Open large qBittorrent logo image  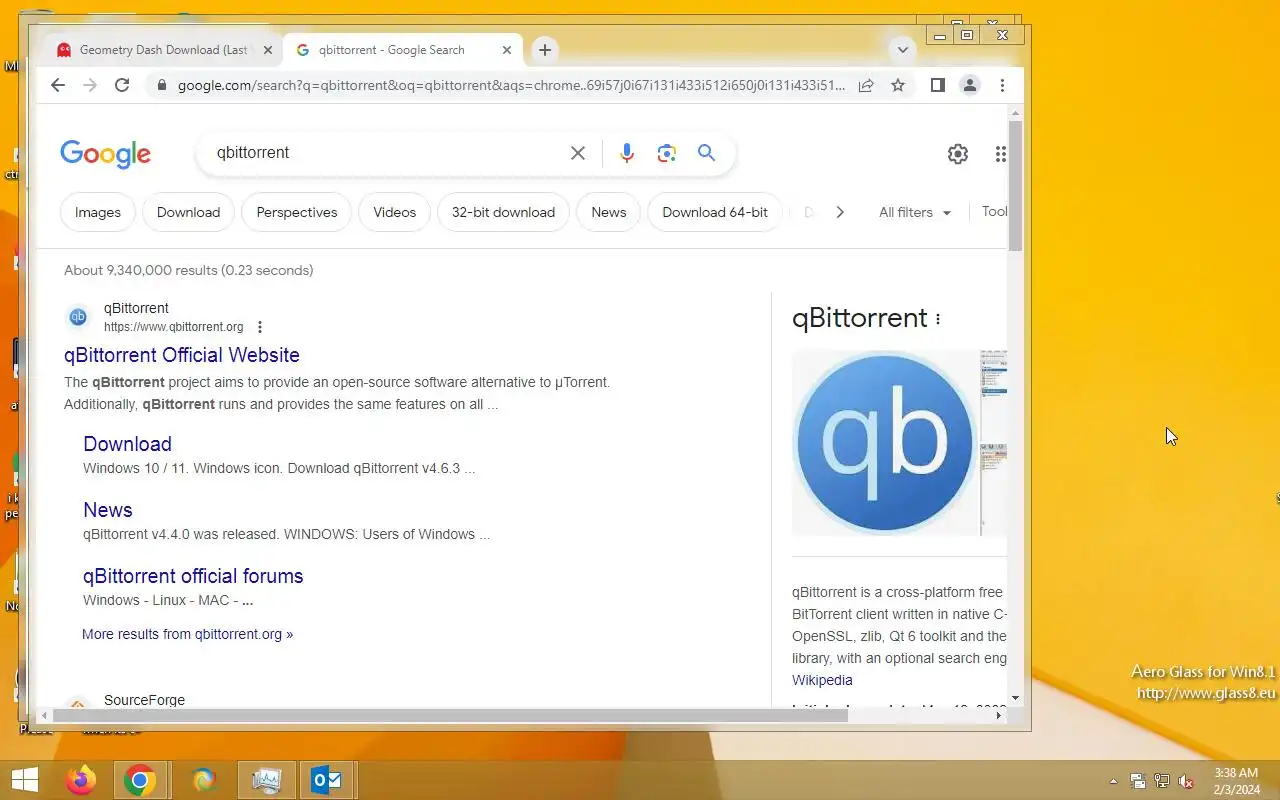(x=884, y=442)
